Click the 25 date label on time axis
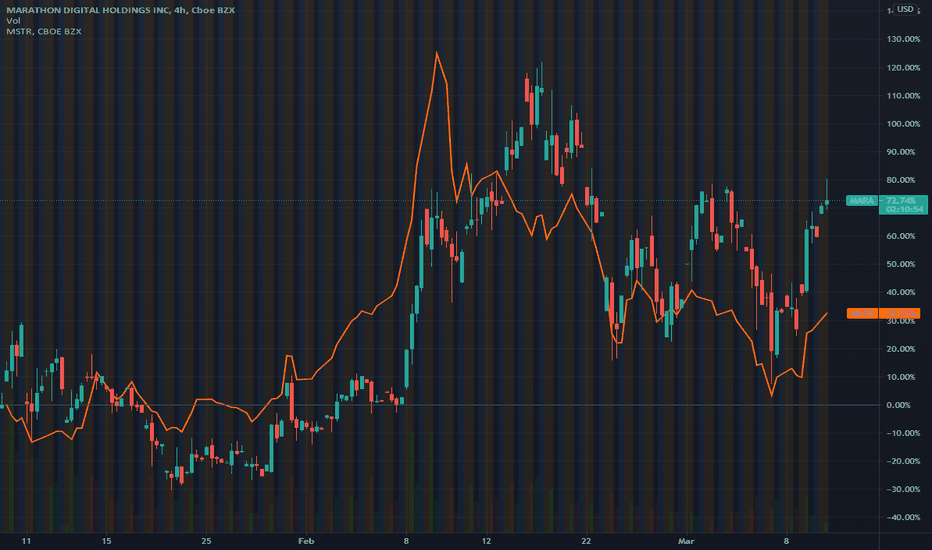Screen dimensions: 932x550 206,541
